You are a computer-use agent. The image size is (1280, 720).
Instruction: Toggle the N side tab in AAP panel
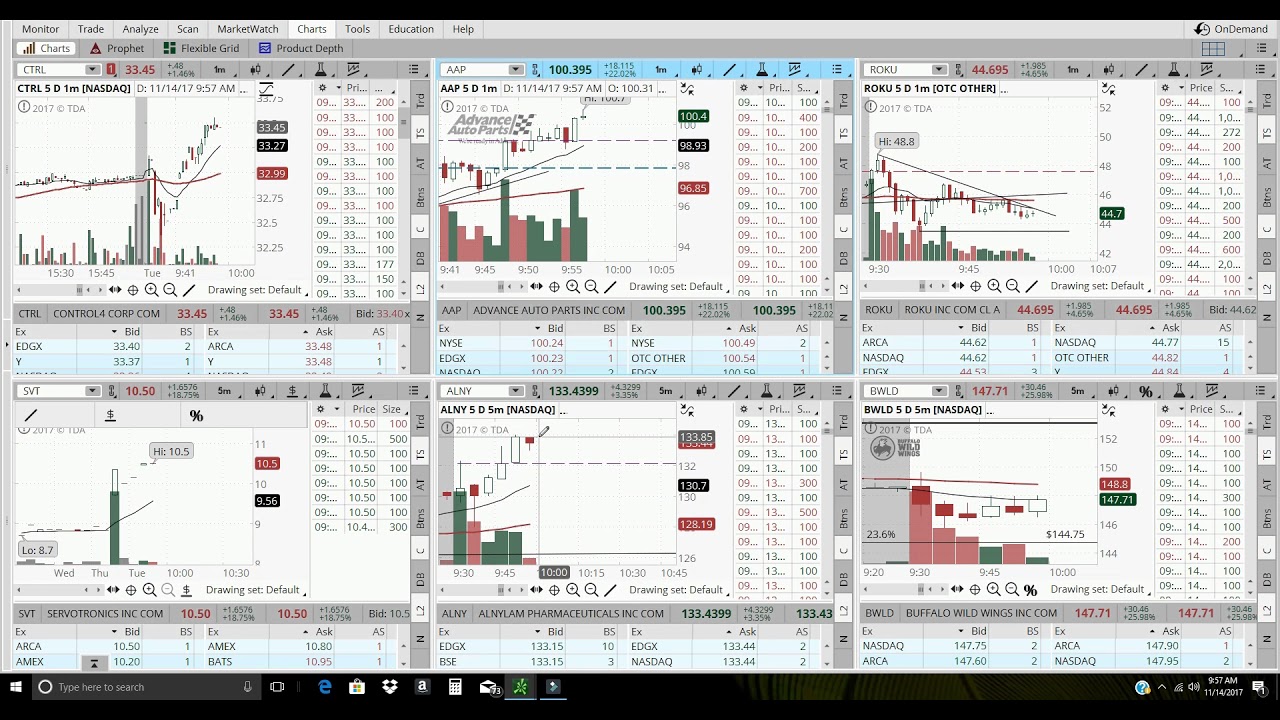click(x=843, y=318)
